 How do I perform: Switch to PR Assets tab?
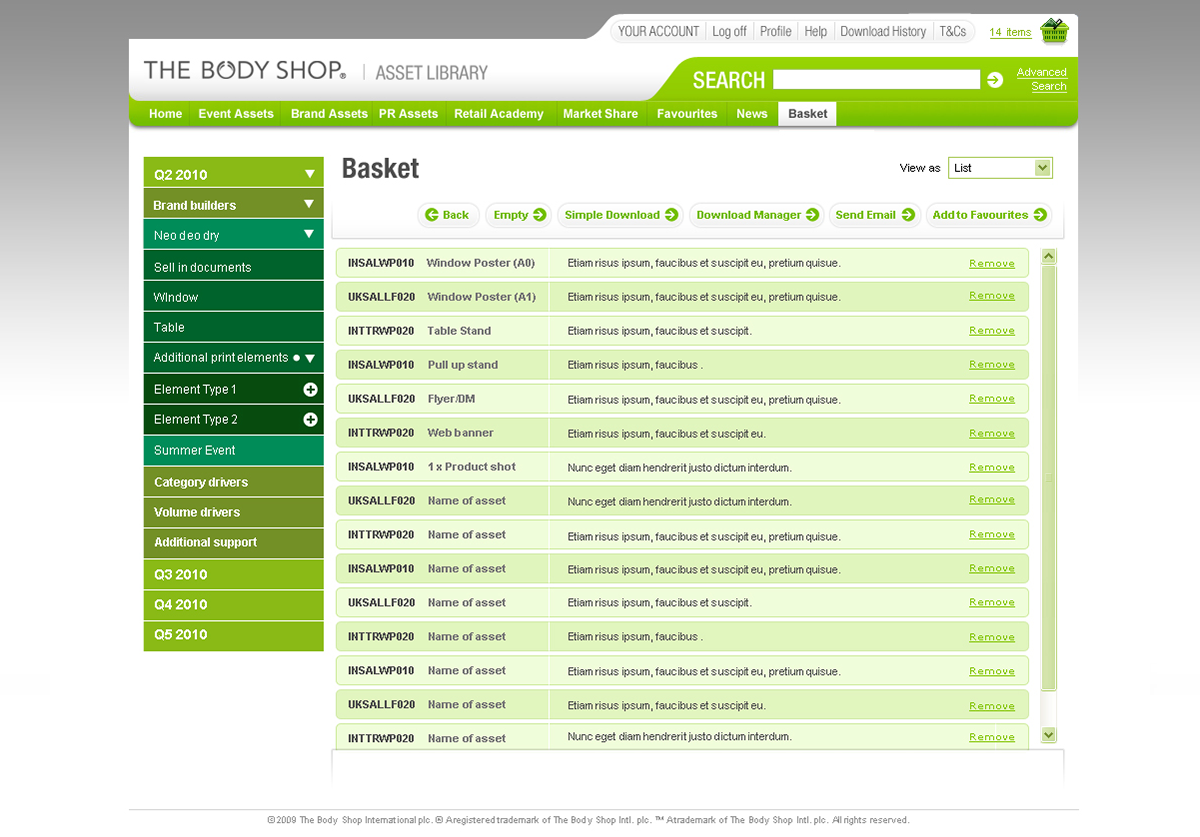(408, 114)
